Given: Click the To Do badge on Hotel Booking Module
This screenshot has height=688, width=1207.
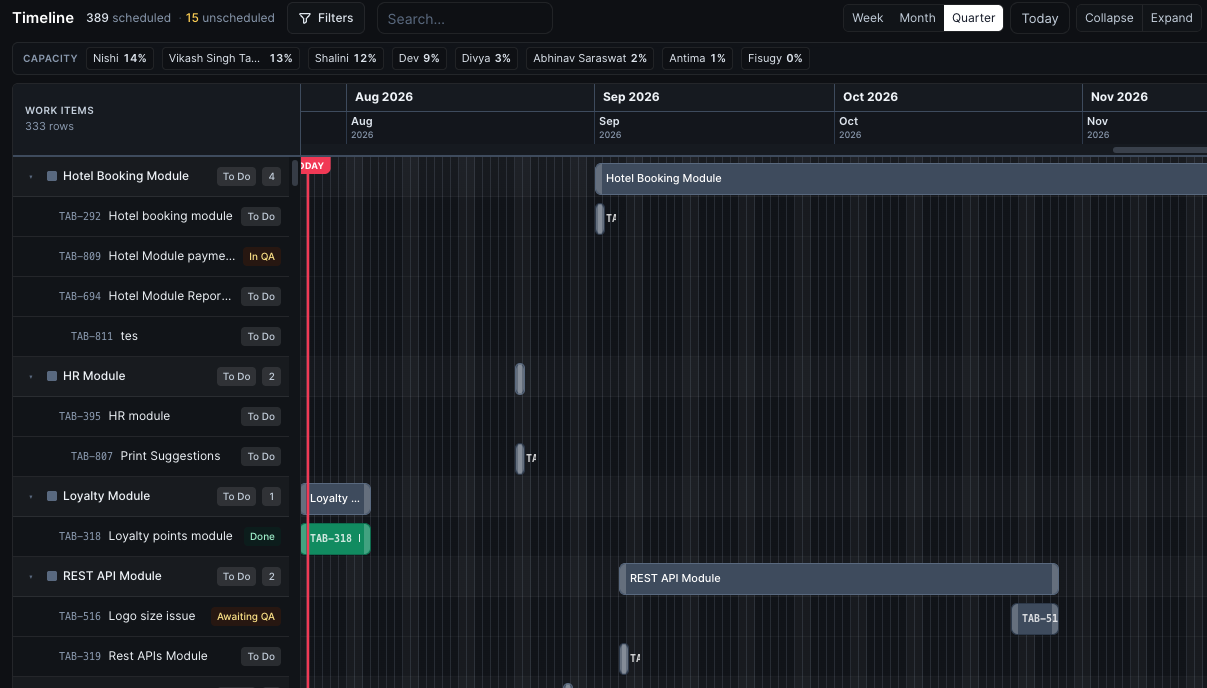Looking at the screenshot, I should pos(237,177).
